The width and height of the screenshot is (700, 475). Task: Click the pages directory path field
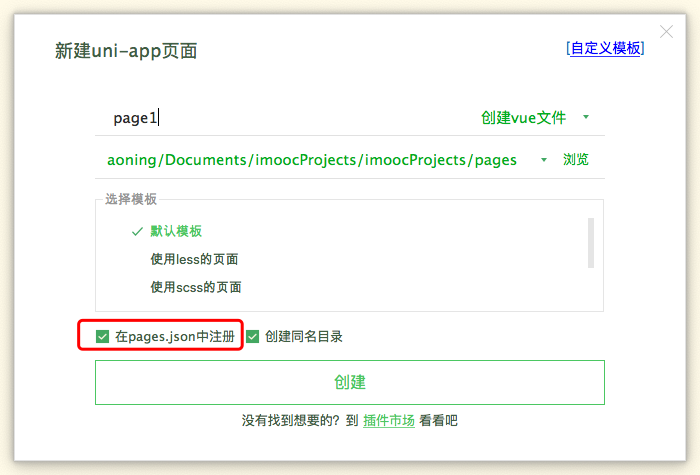(312, 160)
